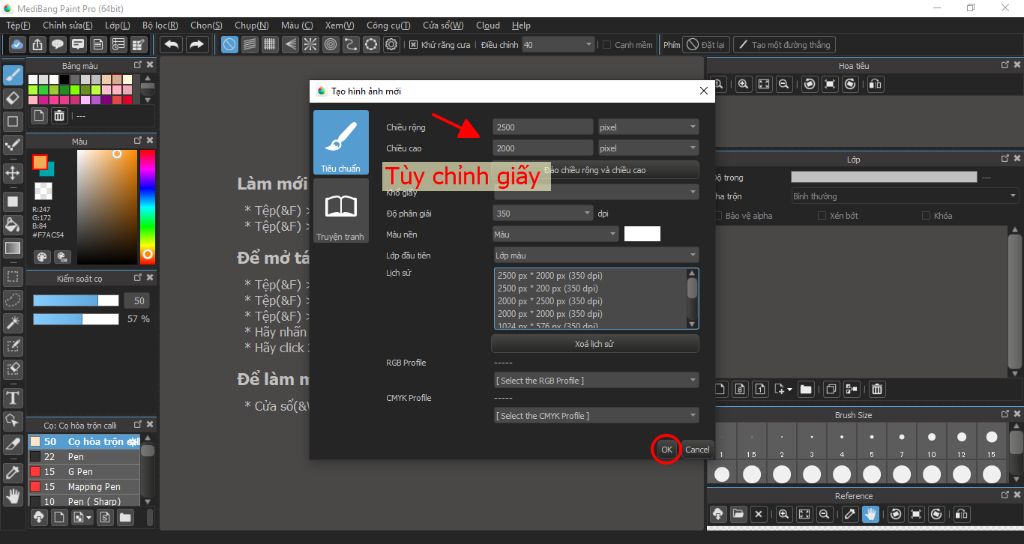Click the export share icon in toolbar
1024x544 pixels.
tap(37, 44)
